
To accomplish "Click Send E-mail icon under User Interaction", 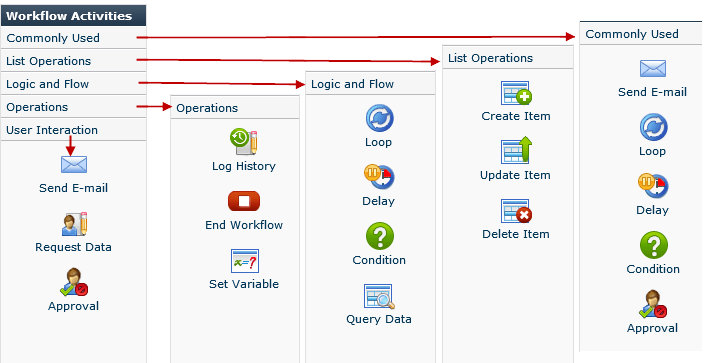I will pyautogui.click(x=74, y=165).
